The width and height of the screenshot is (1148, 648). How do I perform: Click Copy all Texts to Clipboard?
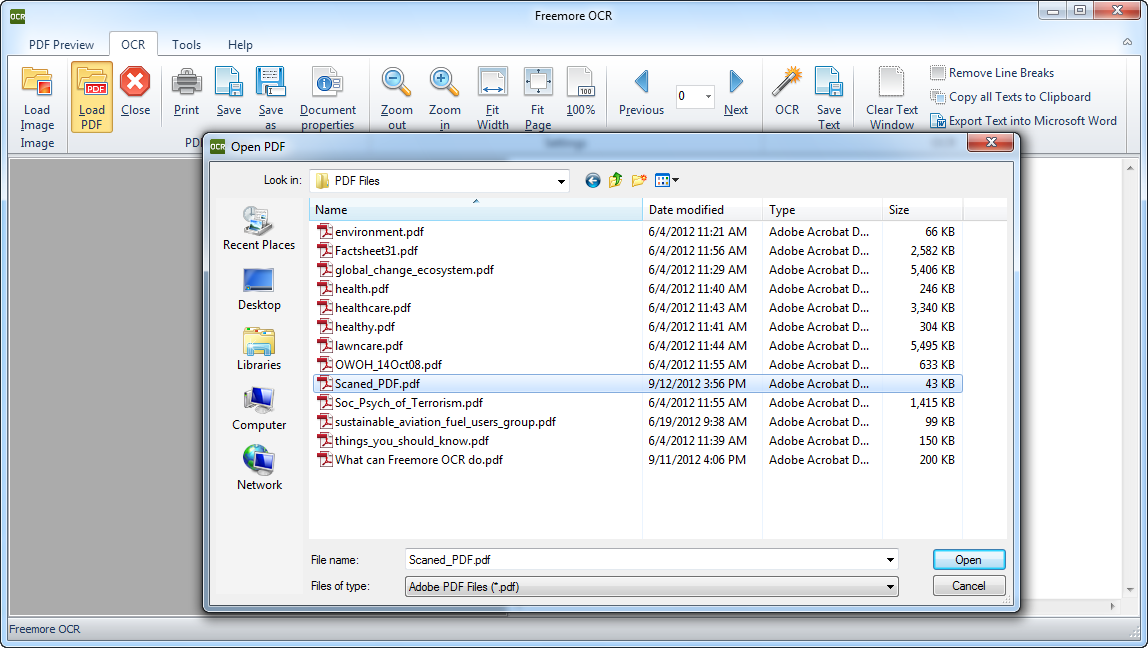(1010, 97)
